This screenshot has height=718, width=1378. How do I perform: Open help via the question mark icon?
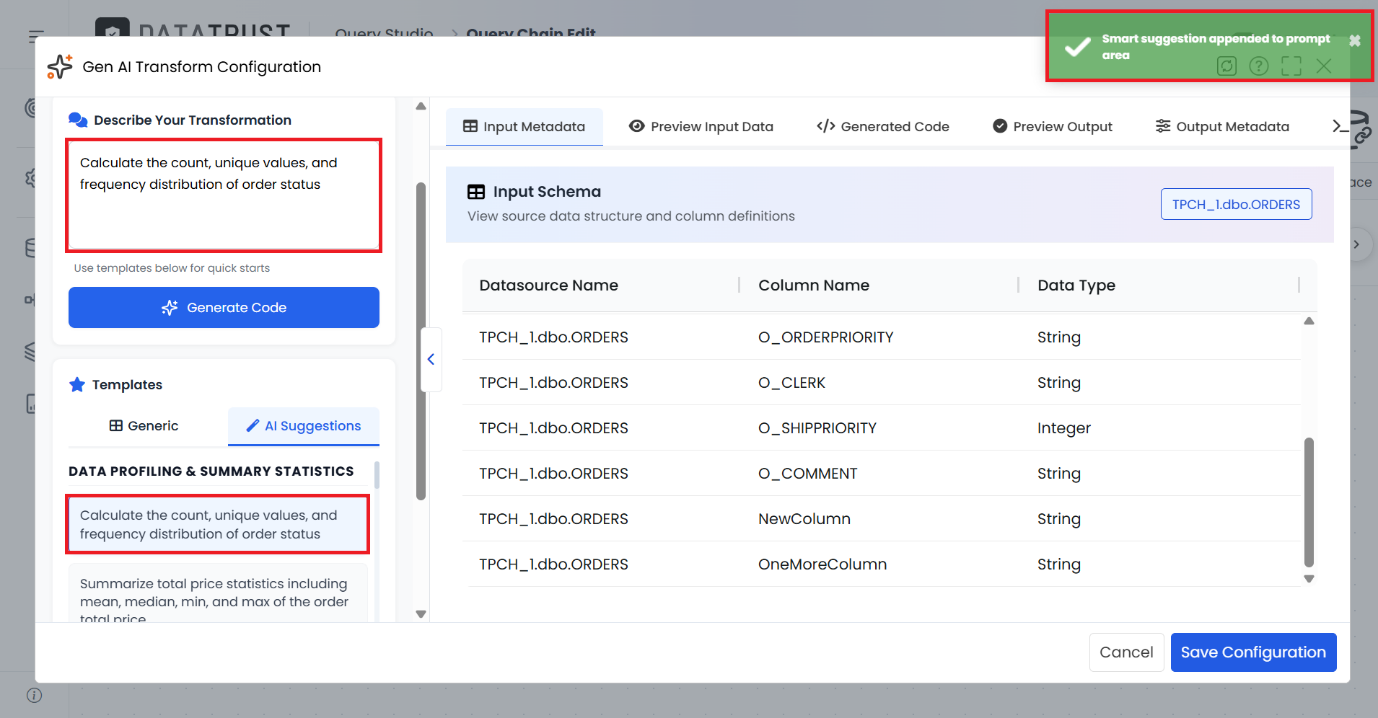tap(1259, 66)
